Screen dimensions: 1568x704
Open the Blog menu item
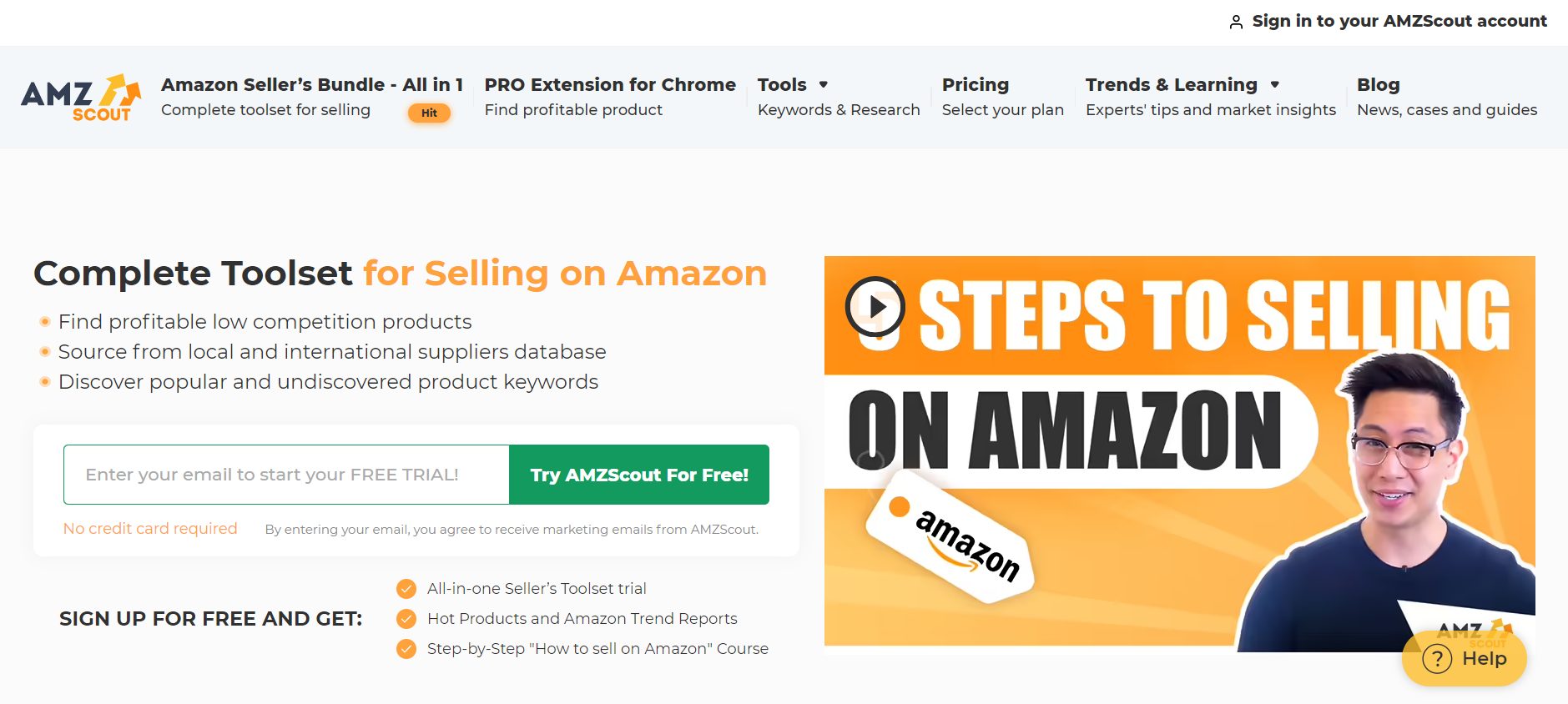(x=1447, y=97)
